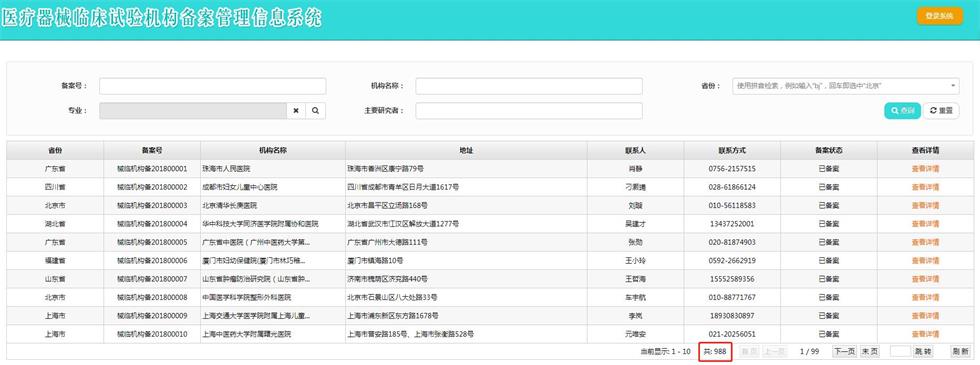This screenshot has width=980, height=365.
Task: Click the 备案状态 column header
Action: coord(829,151)
